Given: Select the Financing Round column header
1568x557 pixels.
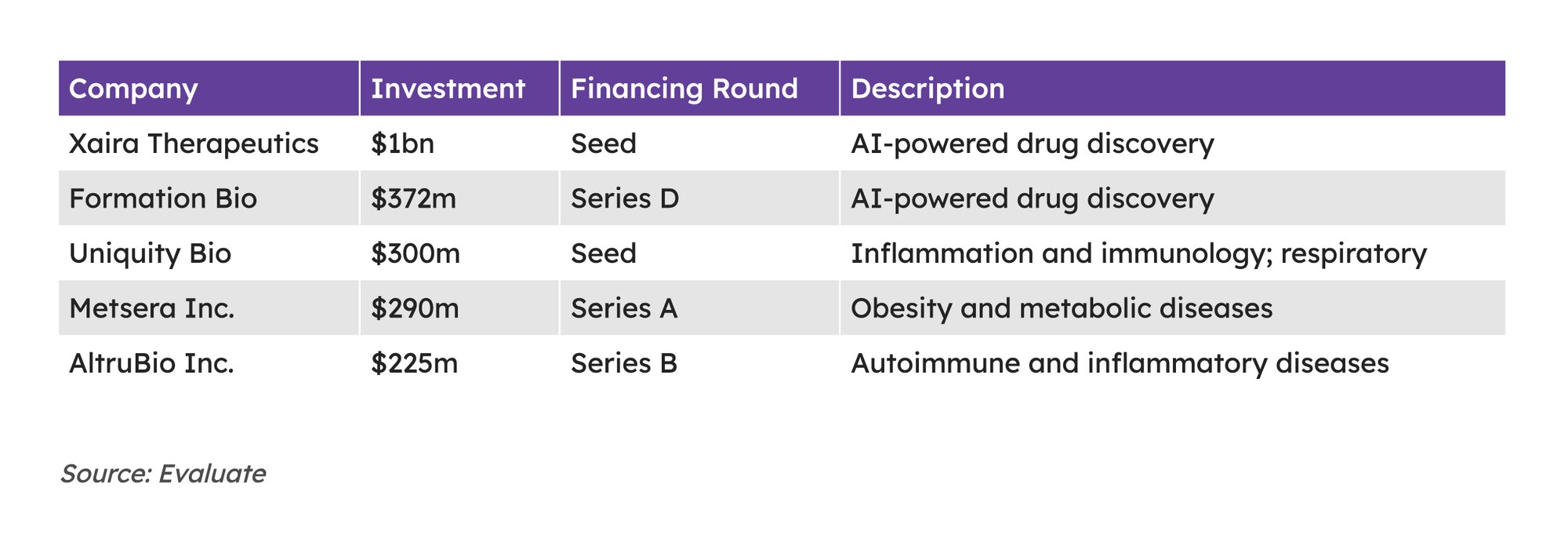Looking at the screenshot, I should click(x=684, y=89).
